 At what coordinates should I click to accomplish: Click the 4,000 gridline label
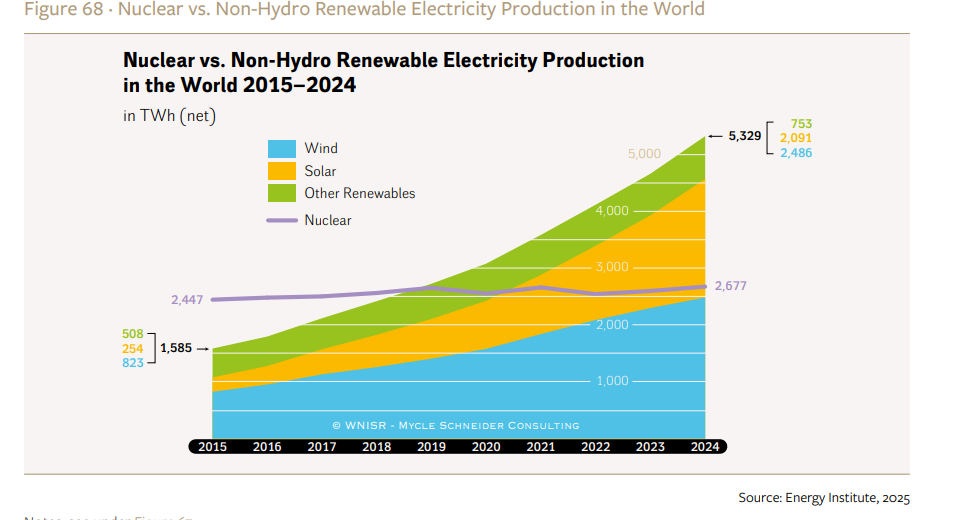[611, 211]
